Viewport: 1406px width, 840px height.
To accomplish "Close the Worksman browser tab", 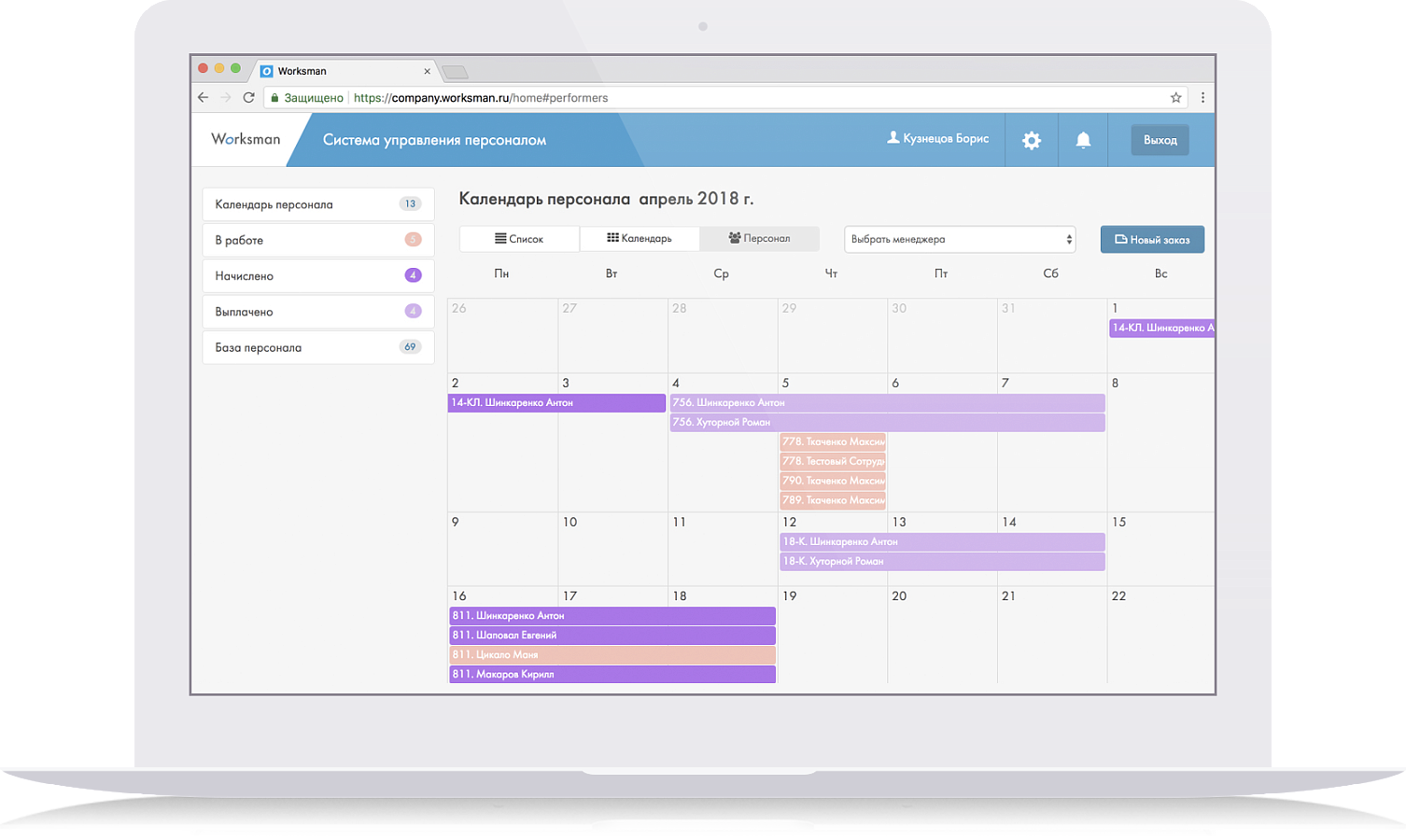I will coord(428,71).
